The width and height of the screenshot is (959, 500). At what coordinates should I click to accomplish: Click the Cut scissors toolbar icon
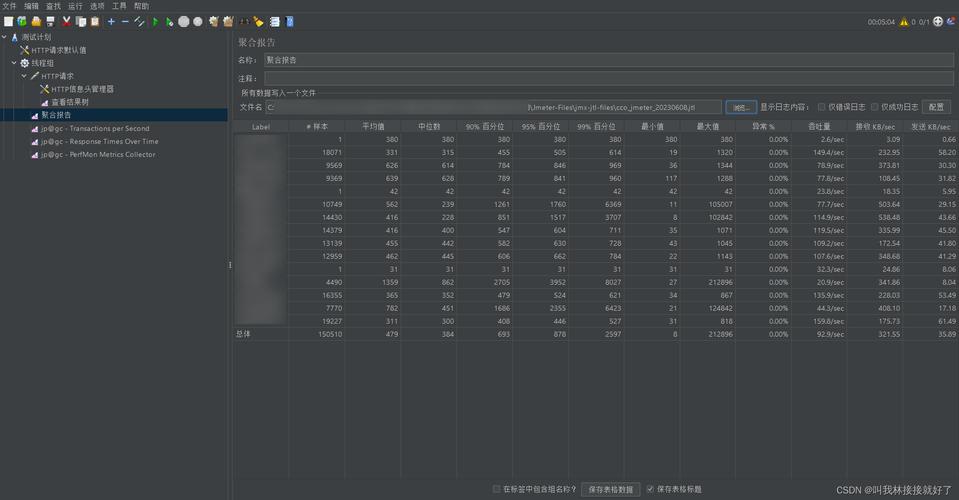point(67,21)
